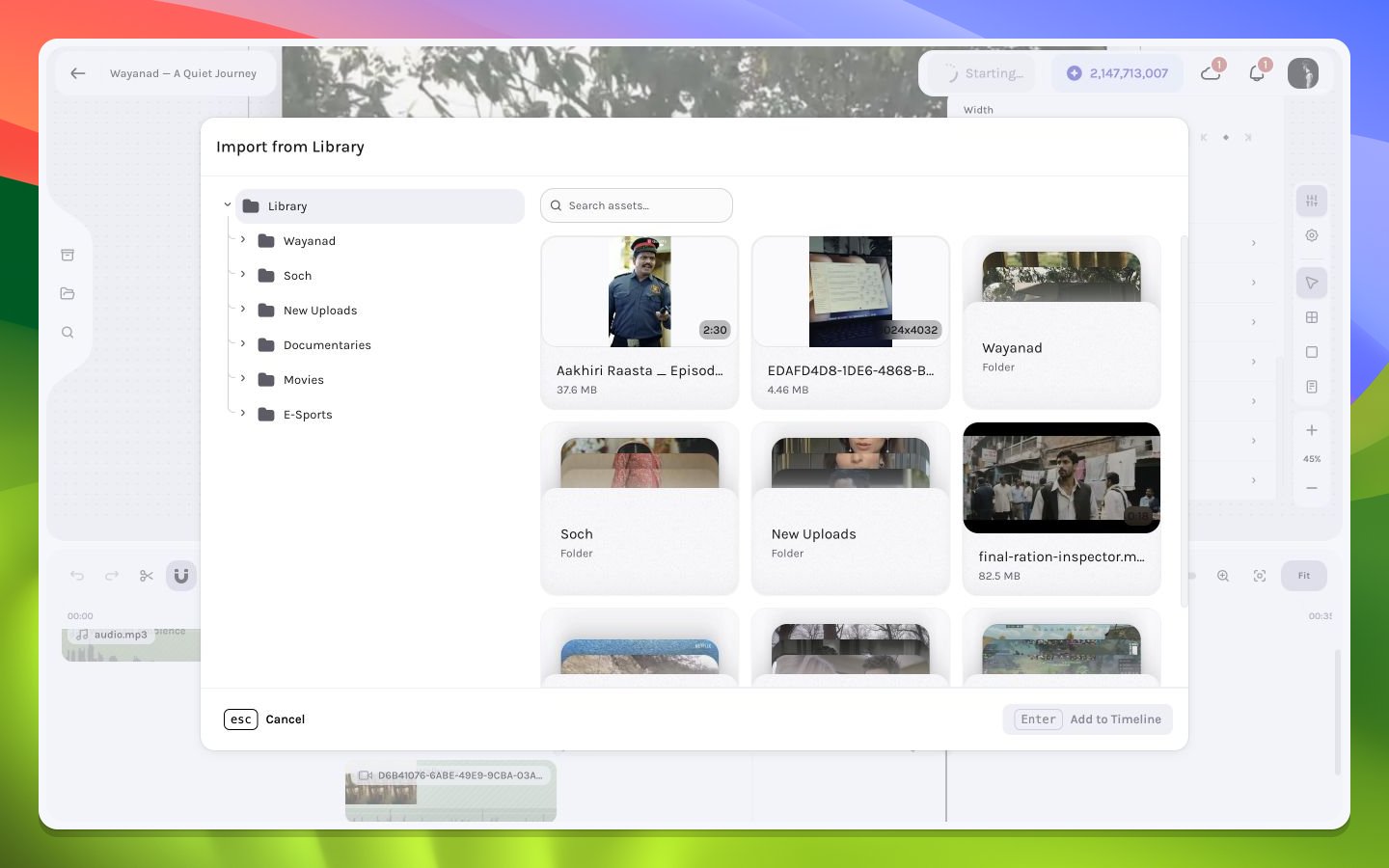Open the archive box icon in left sidebar
This screenshot has height=868, width=1389.
click(x=68, y=255)
